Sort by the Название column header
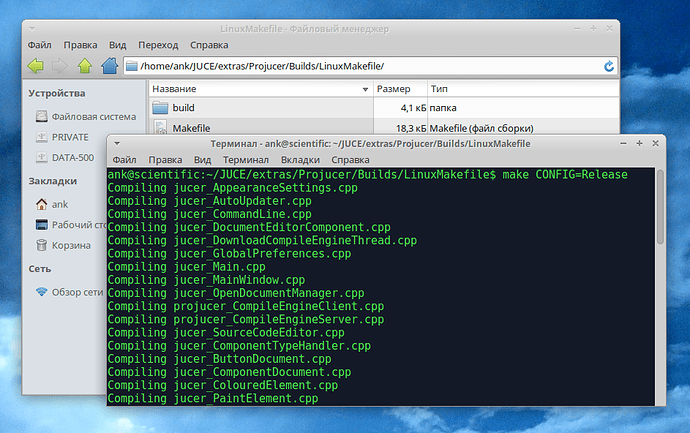690x433 pixels. 261,89
